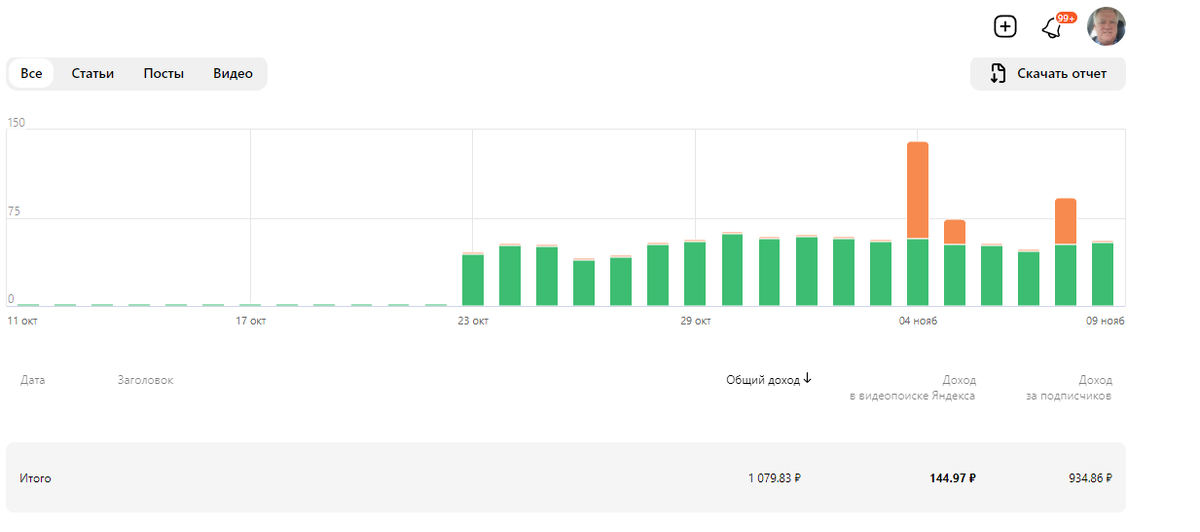Click the value 144.97 ₽
This screenshot has height=532, width=1200.
(x=951, y=479)
